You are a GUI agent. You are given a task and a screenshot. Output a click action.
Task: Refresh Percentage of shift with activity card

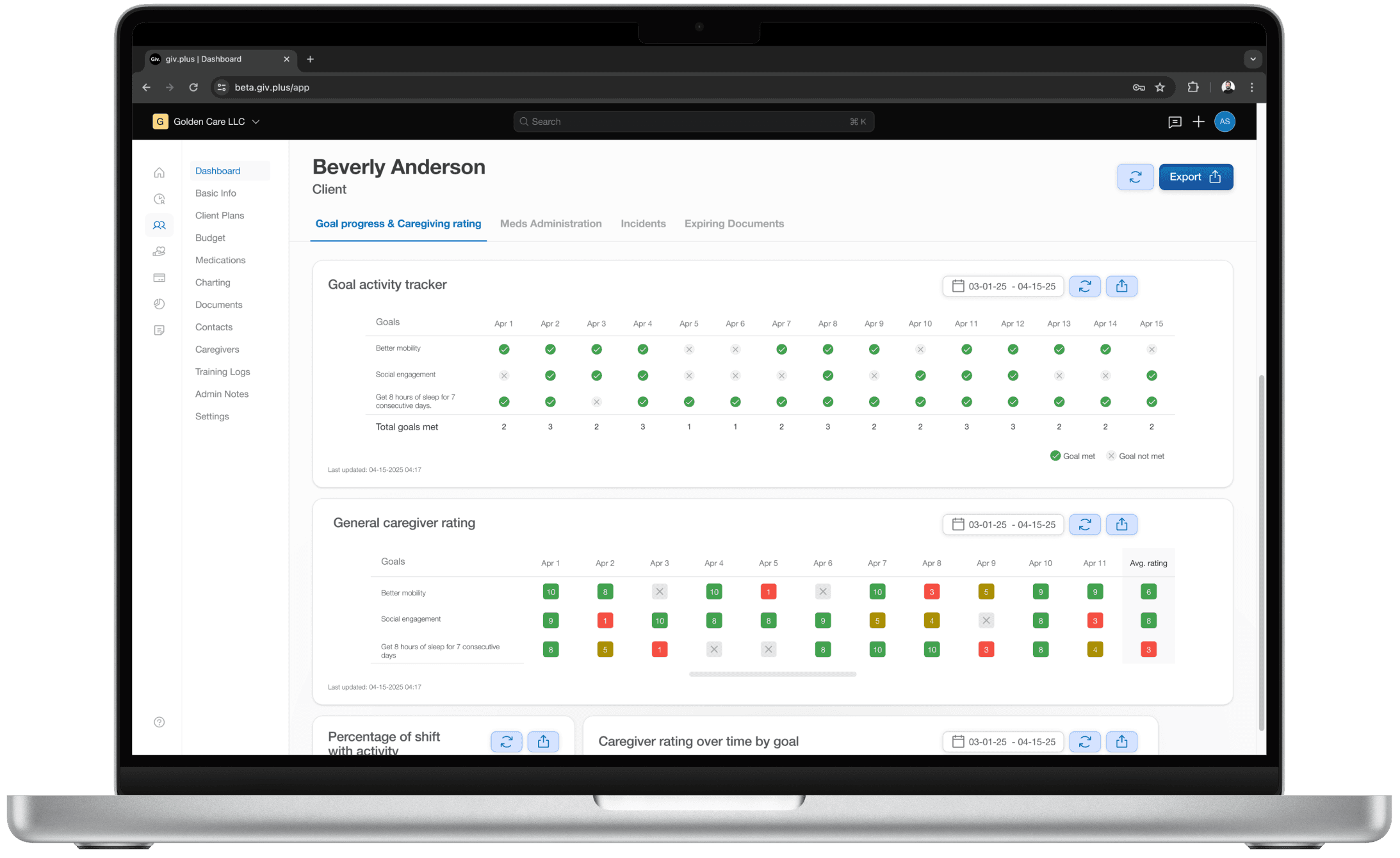506,741
